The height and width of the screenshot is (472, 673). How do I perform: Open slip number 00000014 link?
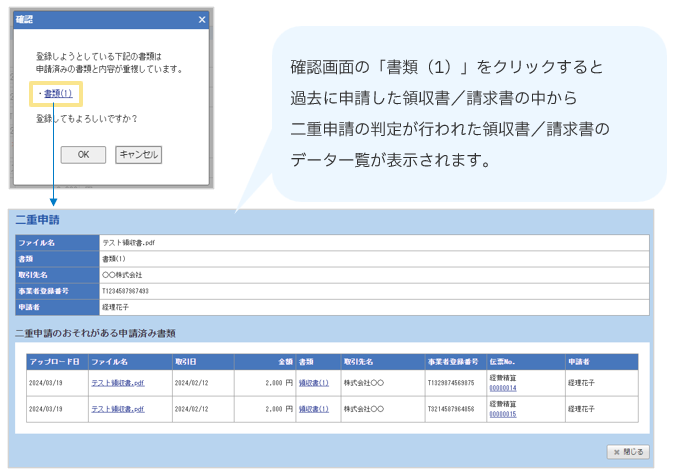pyautogui.click(x=502, y=388)
